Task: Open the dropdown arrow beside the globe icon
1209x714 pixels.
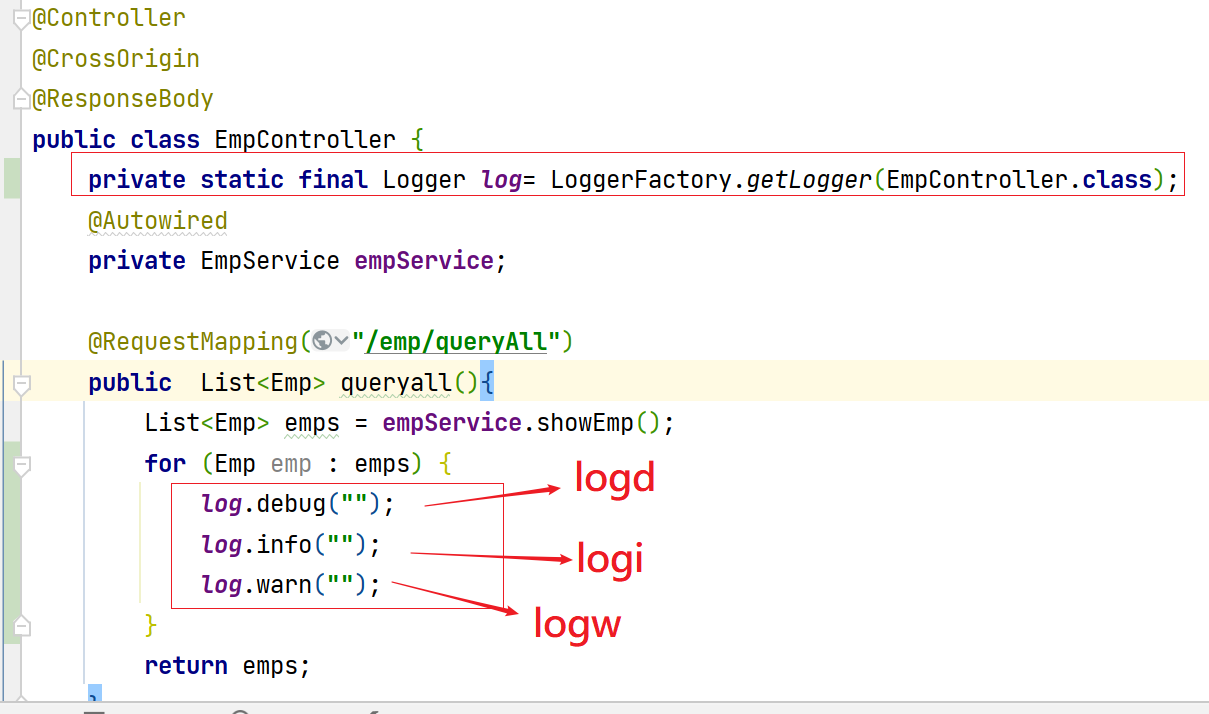Action: 341,342
